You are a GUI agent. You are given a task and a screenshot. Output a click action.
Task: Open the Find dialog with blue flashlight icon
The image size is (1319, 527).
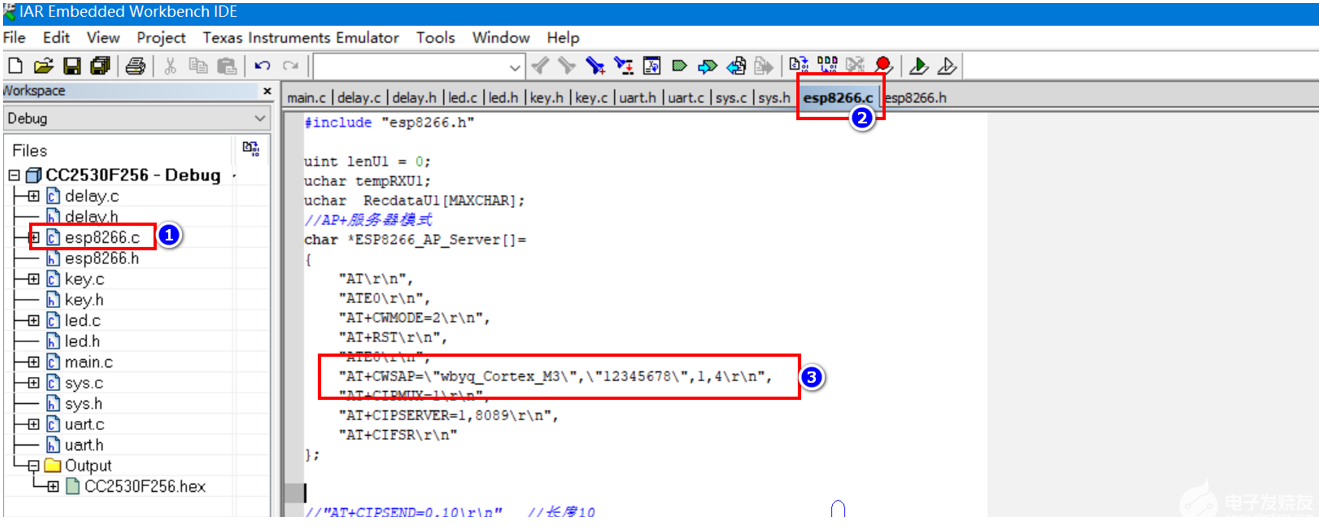click(596, 66)
